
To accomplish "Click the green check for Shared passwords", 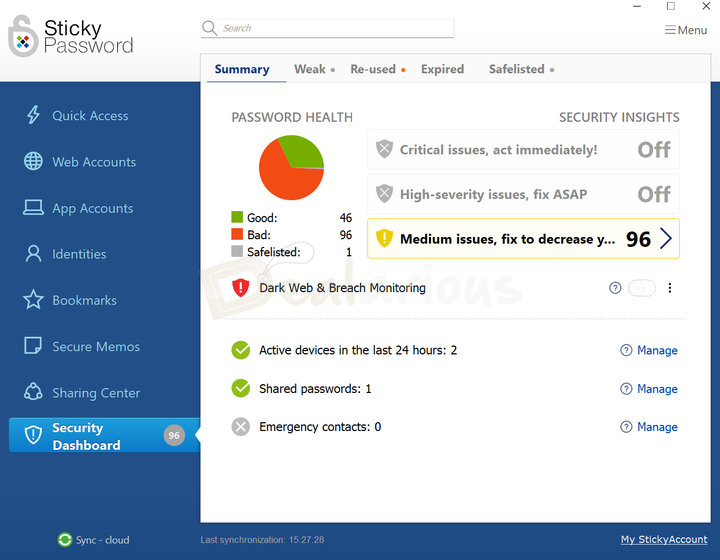I will 241,388.
